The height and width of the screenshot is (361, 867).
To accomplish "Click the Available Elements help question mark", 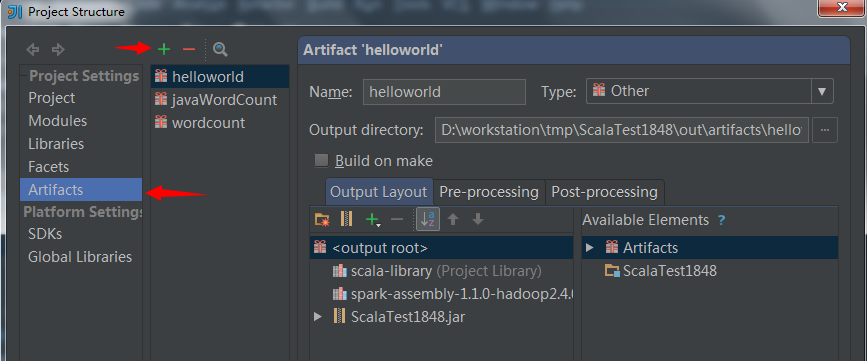I will click(721, 220).
